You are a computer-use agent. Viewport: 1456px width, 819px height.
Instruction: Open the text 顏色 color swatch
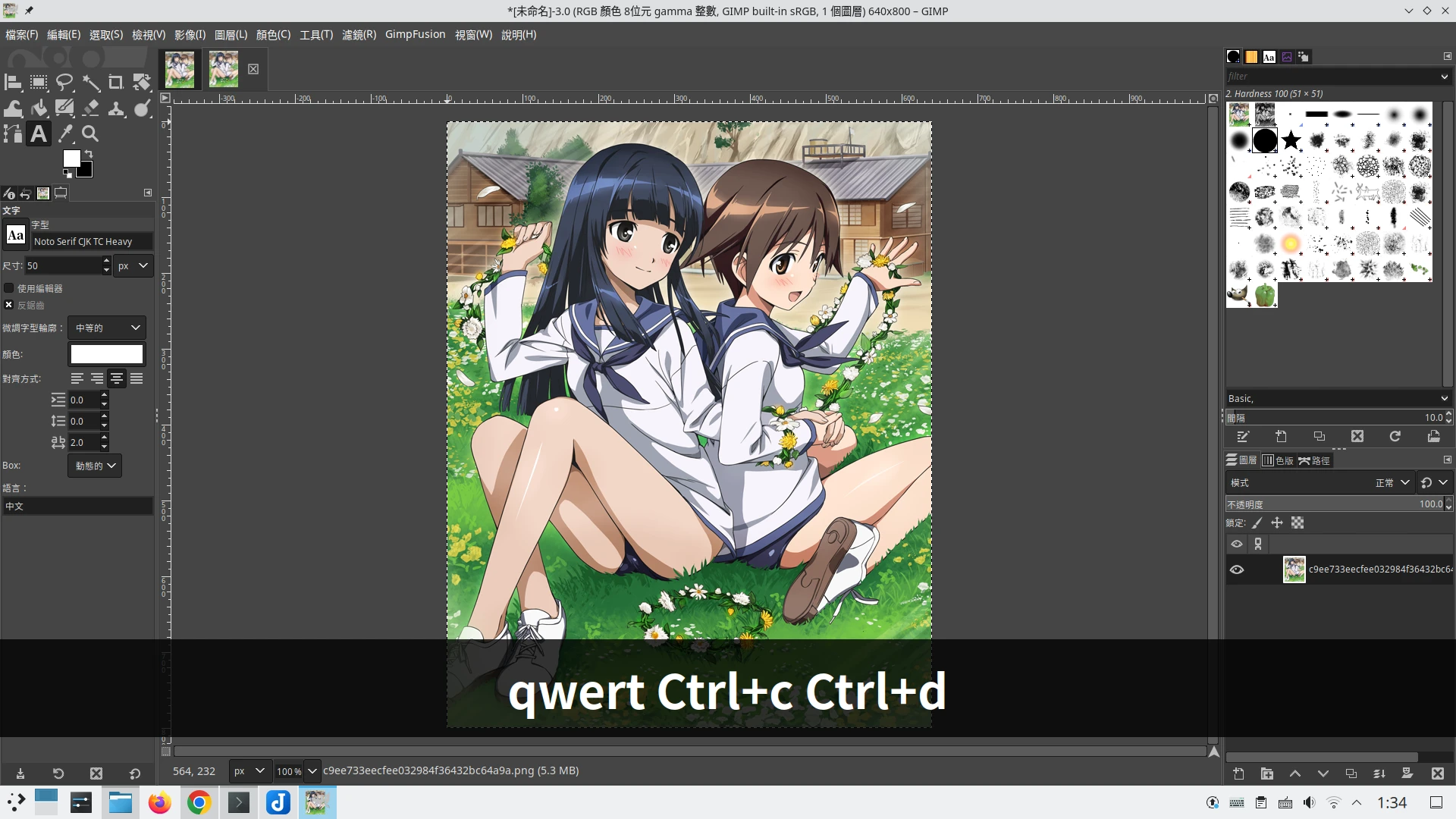click(107, 354)
